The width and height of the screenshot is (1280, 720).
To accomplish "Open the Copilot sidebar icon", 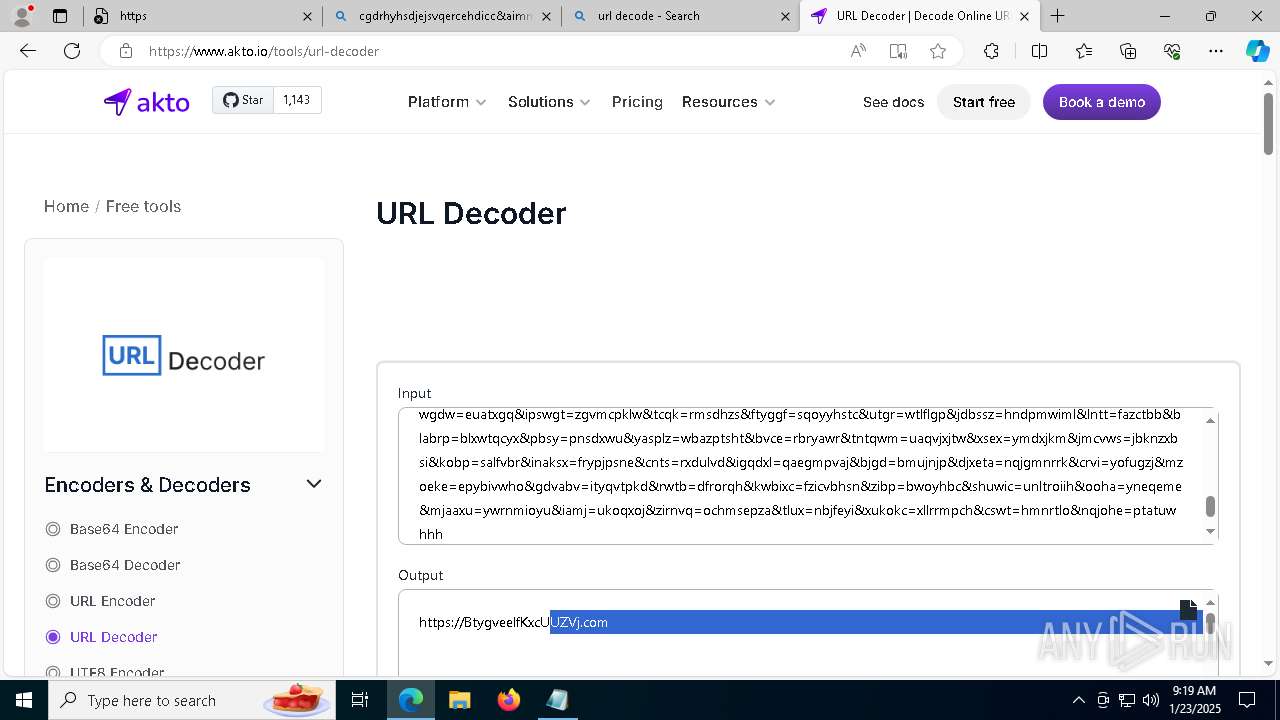I will point(1257,51).
